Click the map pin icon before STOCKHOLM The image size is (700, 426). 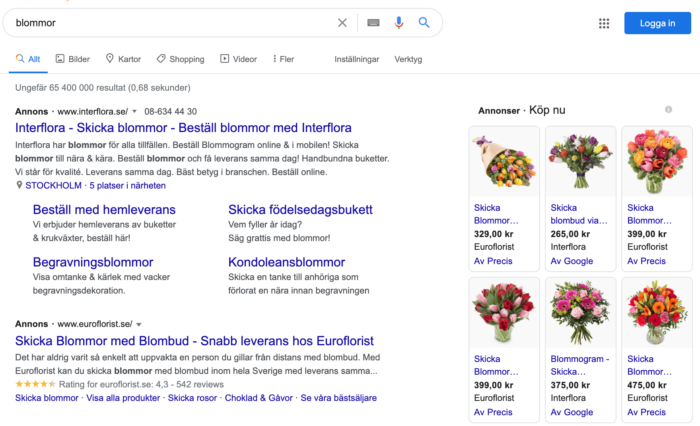click(x=19, y=185)
